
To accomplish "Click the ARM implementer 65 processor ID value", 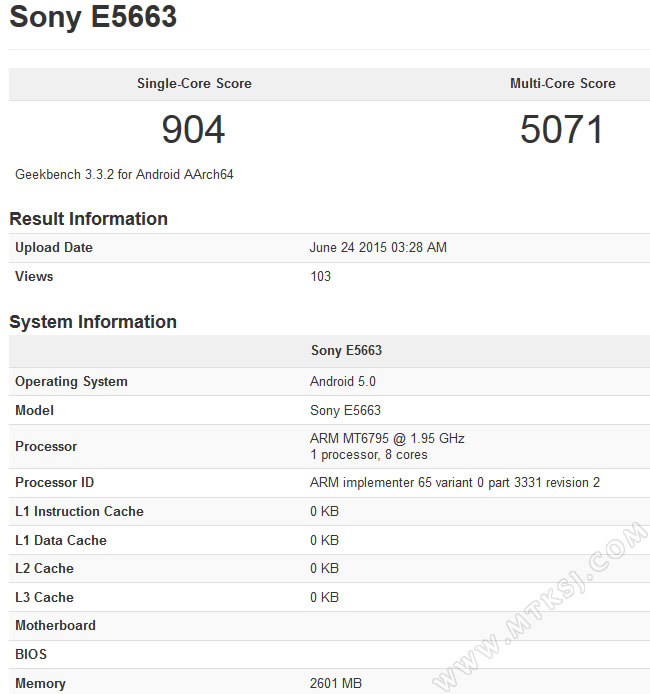I will pyautogui.click(x=455, y=483).
